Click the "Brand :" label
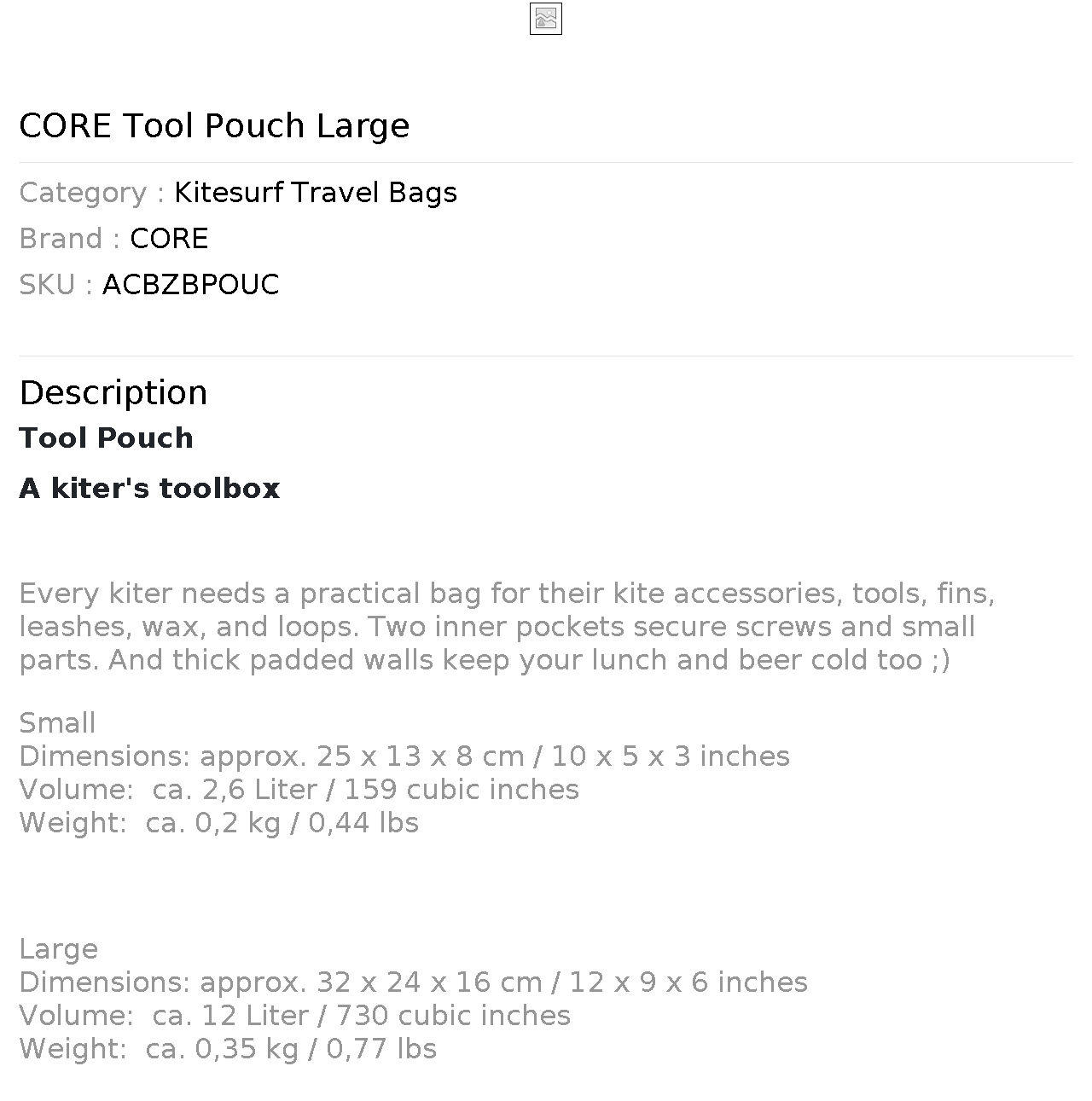Viewport: 1092px width, 1101px height. (70, 239)
